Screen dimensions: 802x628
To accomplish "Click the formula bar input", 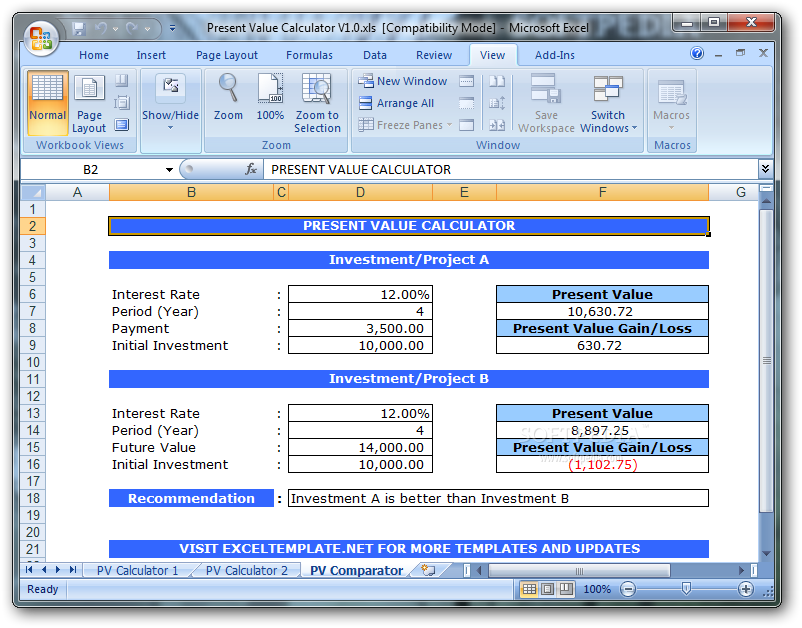I will [510, 169].
